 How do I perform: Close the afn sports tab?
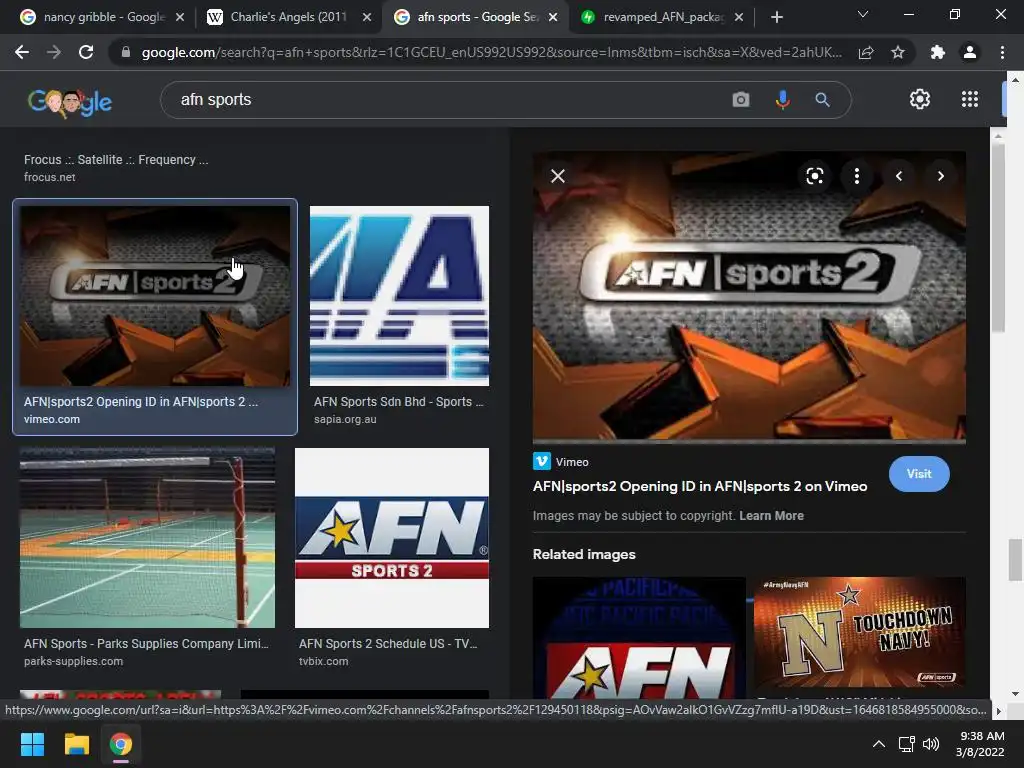[553, 17]
